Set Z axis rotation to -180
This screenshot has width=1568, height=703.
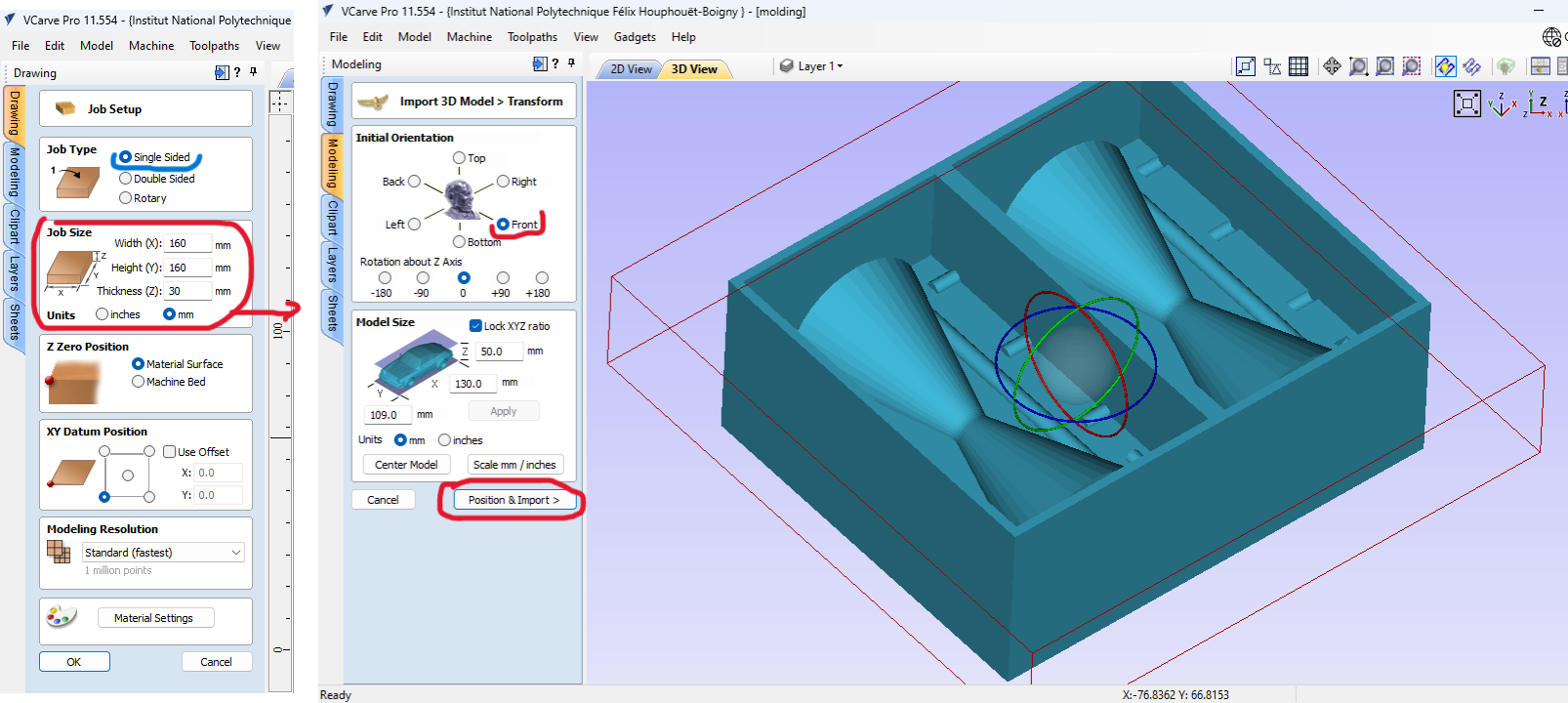[385, 278]
